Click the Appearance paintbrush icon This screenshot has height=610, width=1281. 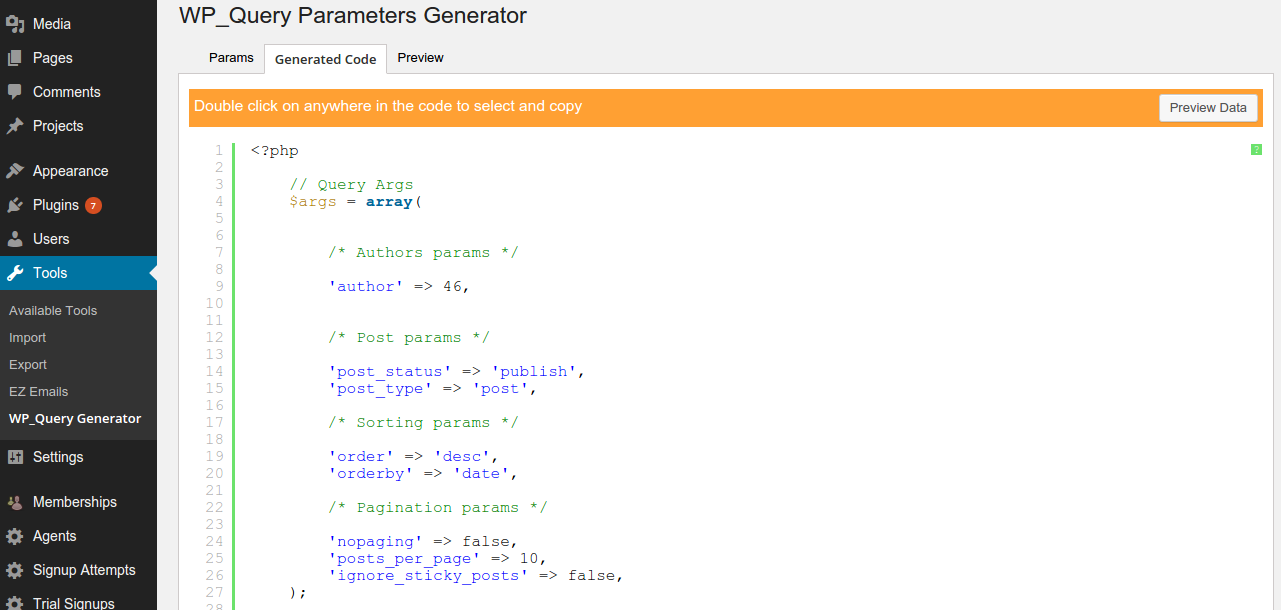(x=15, y=171)
